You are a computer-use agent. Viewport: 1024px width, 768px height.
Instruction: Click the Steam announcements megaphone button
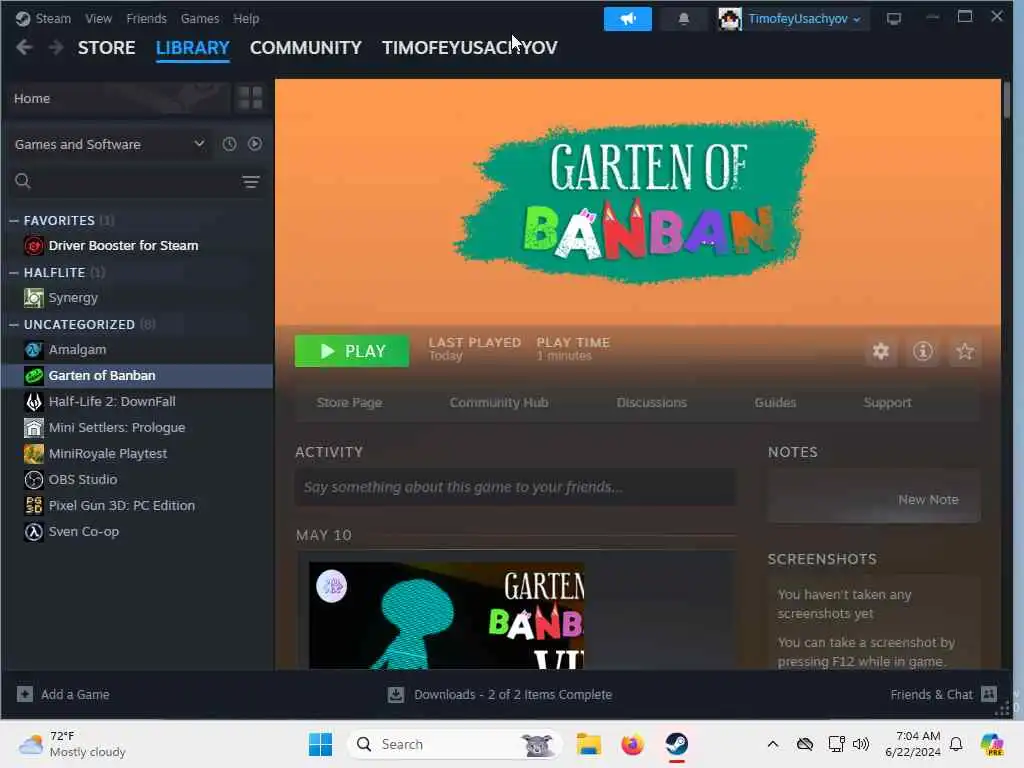pyautogui.click(x=628, y=19)
